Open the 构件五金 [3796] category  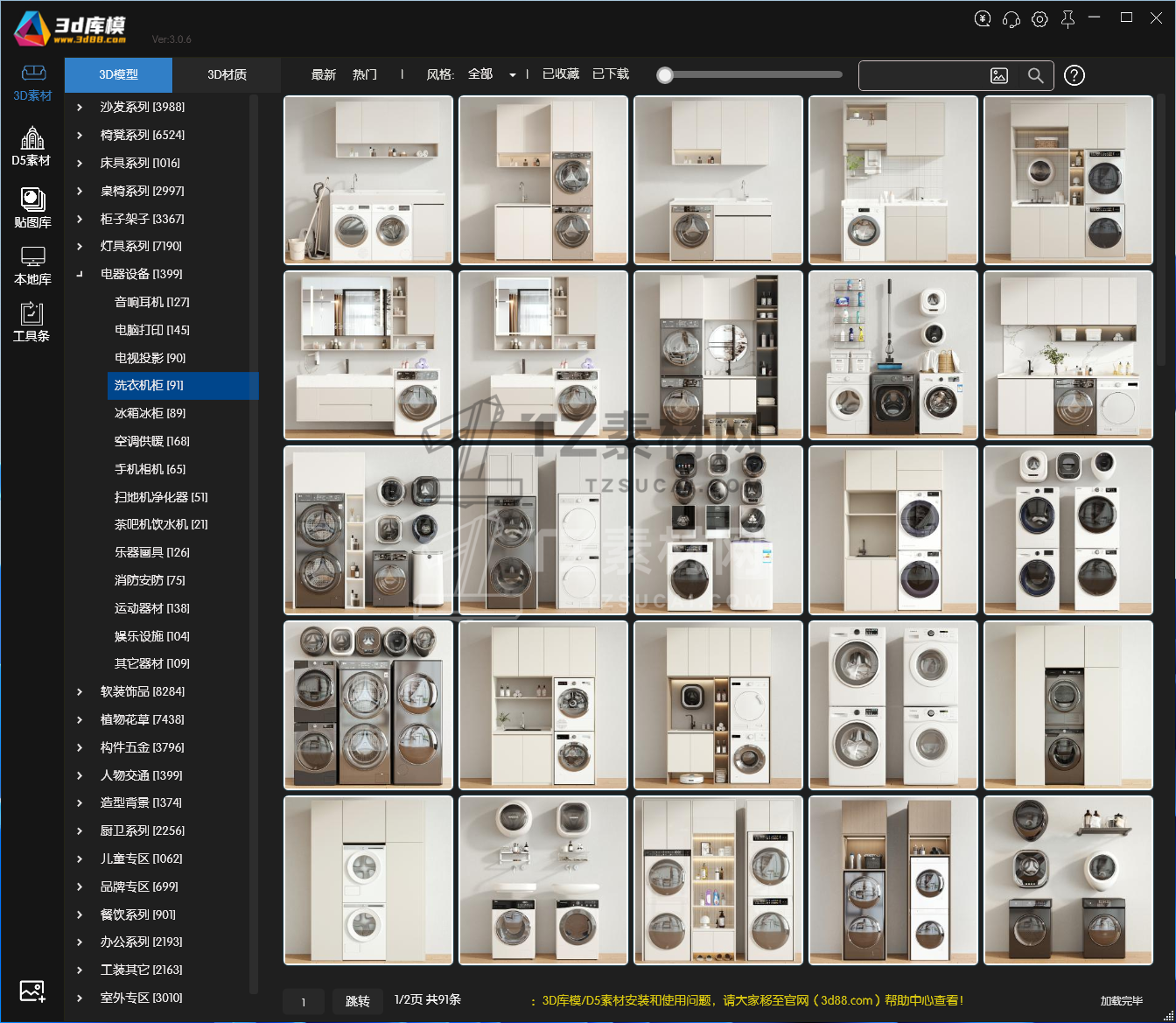143,747
